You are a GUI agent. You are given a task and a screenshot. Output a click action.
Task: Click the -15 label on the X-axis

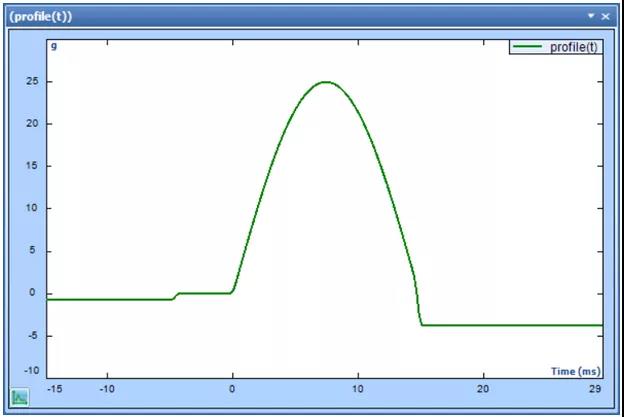[x=54, y=389]
